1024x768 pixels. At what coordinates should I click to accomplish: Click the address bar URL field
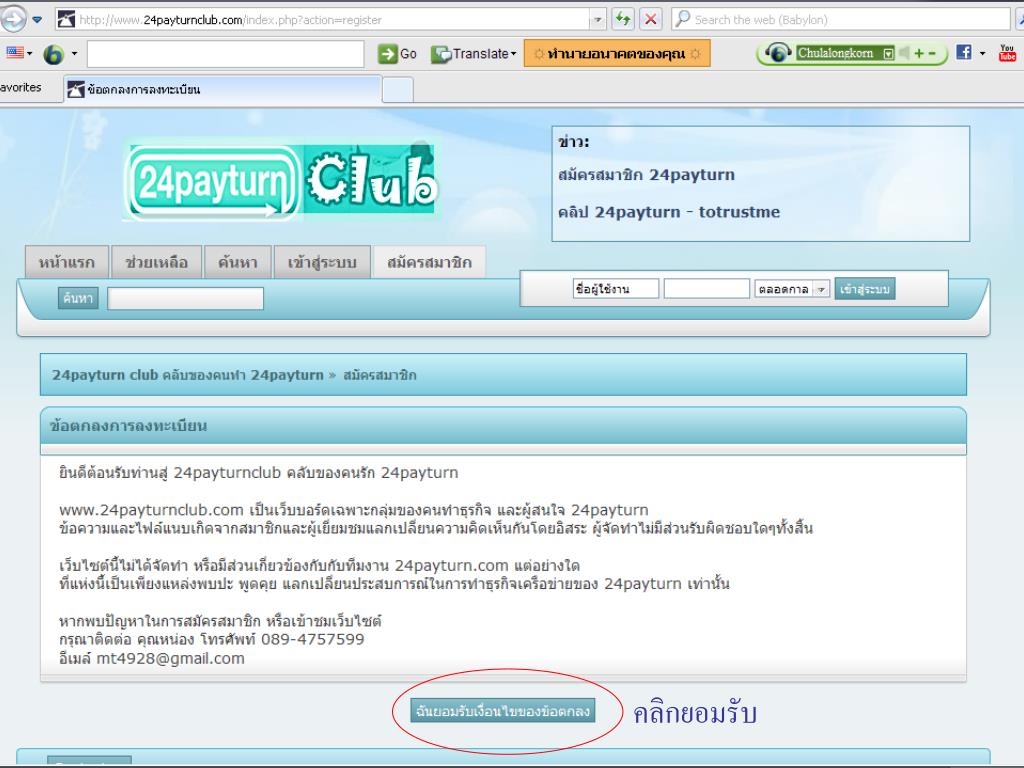[x=322, y=20]
